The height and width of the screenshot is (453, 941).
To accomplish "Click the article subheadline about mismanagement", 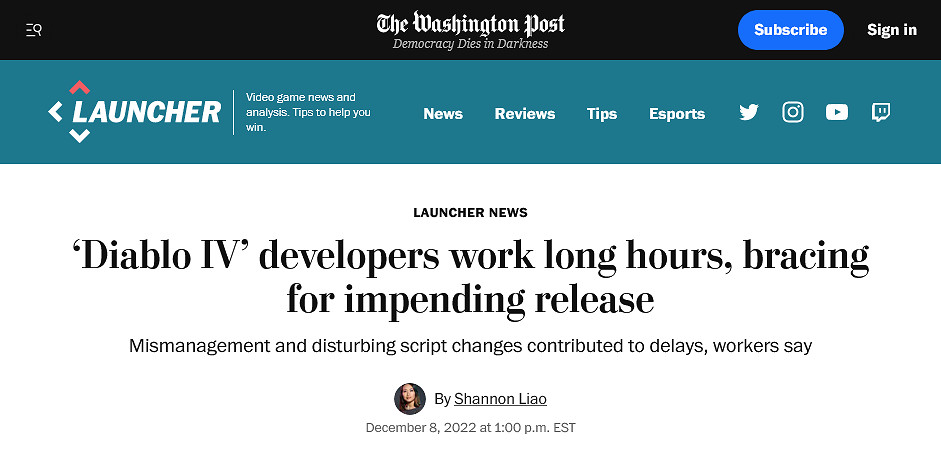I will pos(470,346).
